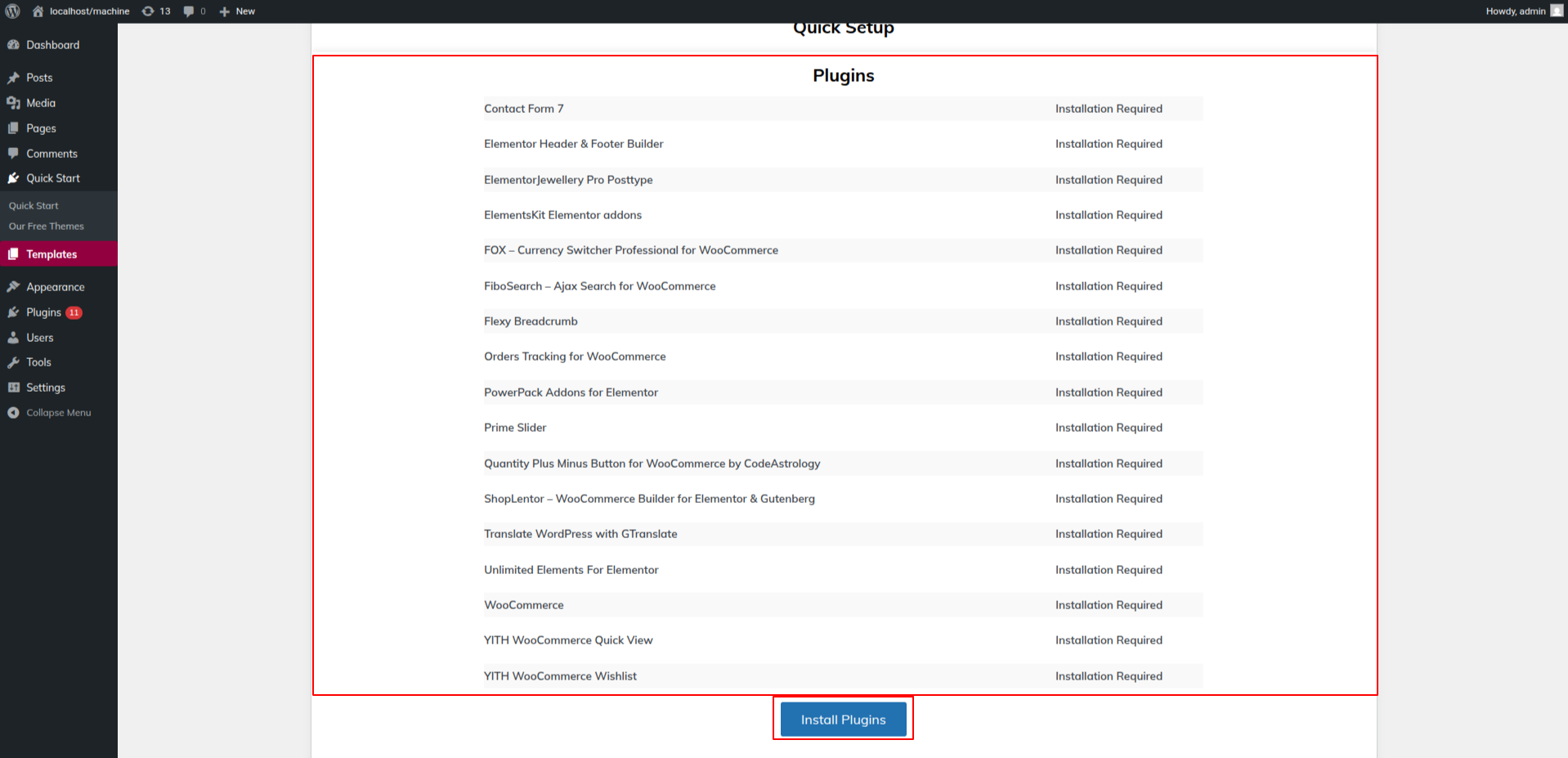Click the Contact Form 7 plugin entry
This screenshot has width=1568, height=758.
point(524,109)
